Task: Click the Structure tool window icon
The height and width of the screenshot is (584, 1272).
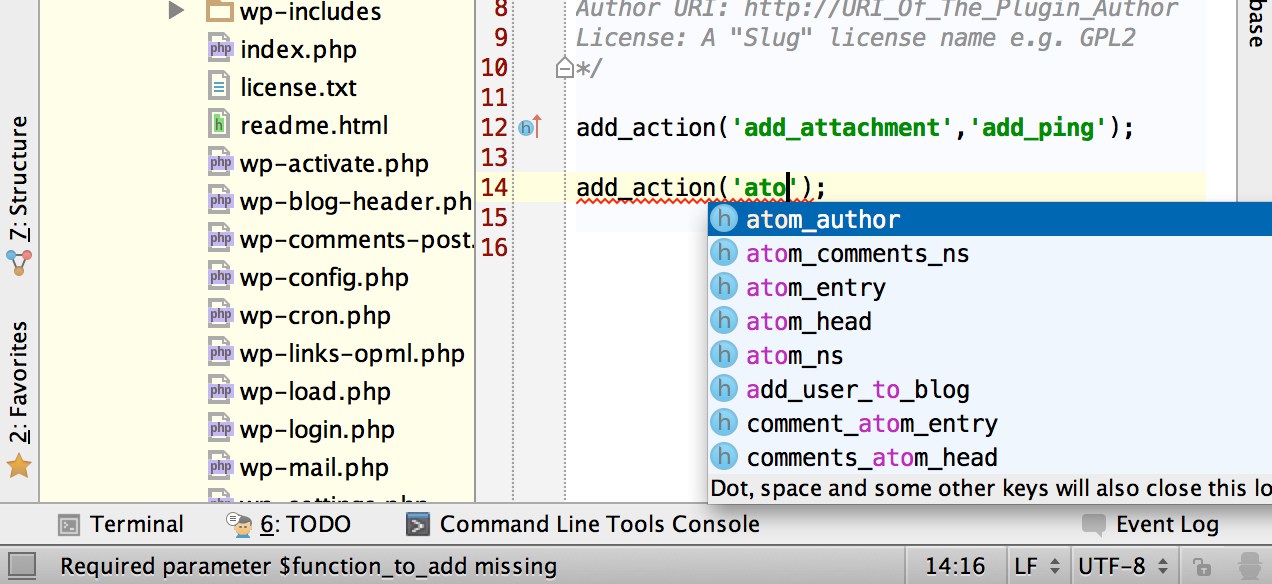Action: click(19, 263)
